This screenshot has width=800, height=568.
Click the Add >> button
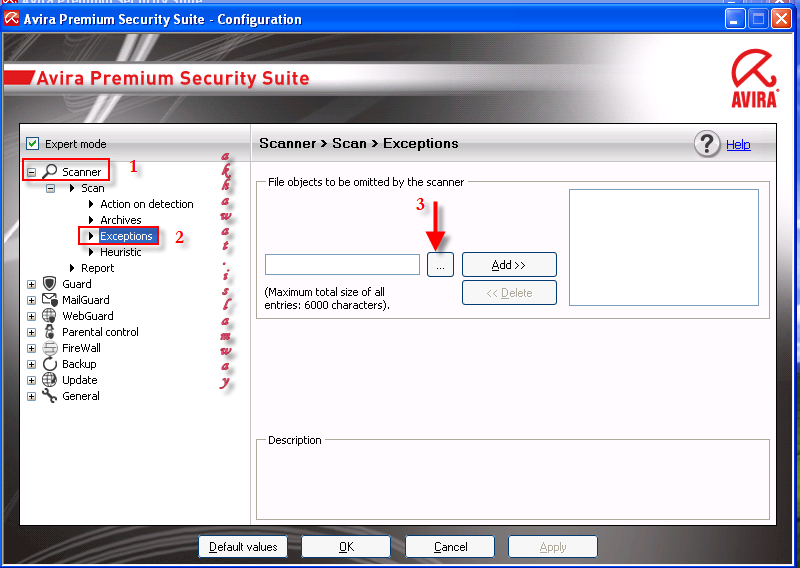pyautogui.click(x=509, y=265)
